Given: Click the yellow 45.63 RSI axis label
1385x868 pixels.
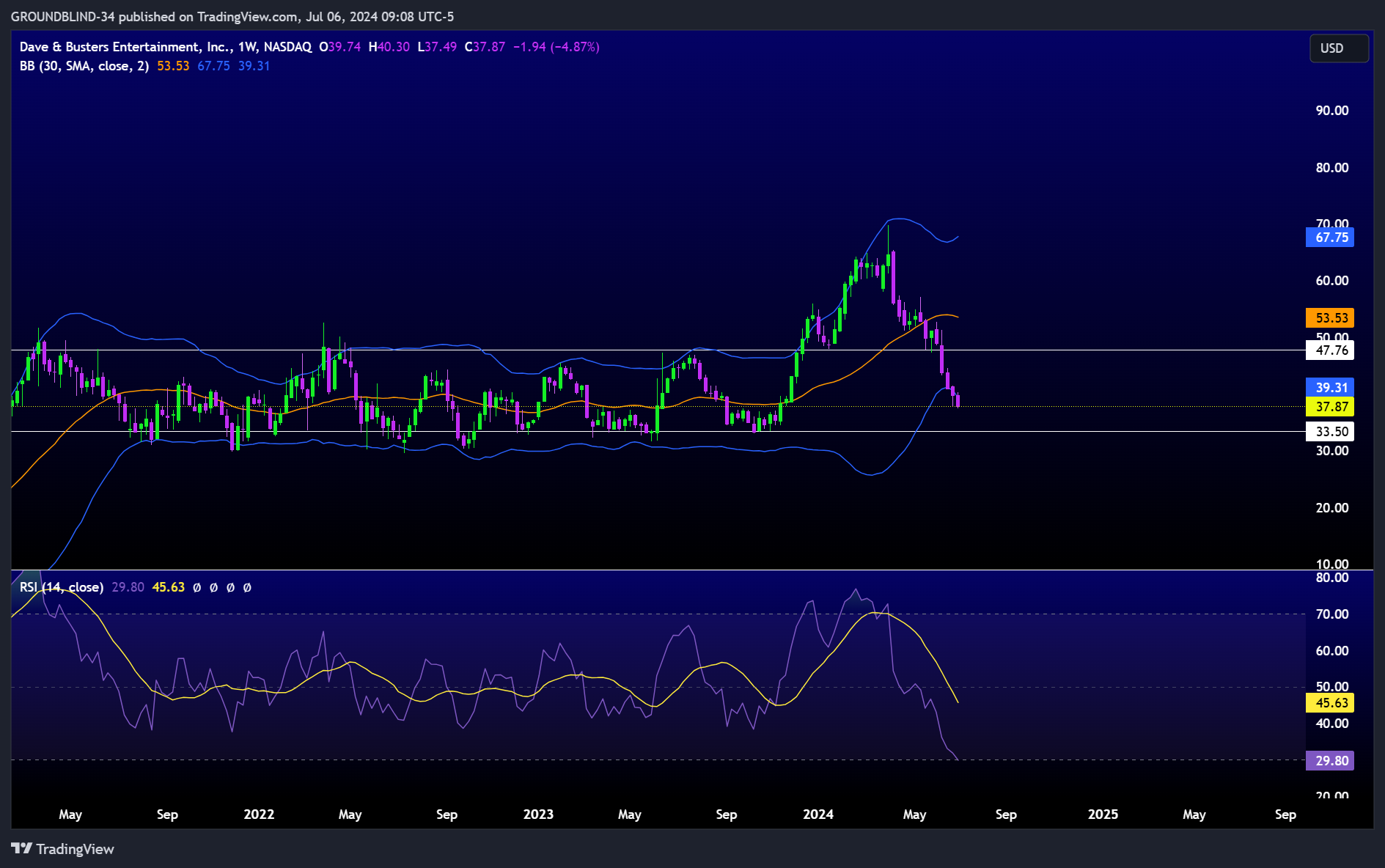Looking at the screenshot, I should click(1331, 703).
